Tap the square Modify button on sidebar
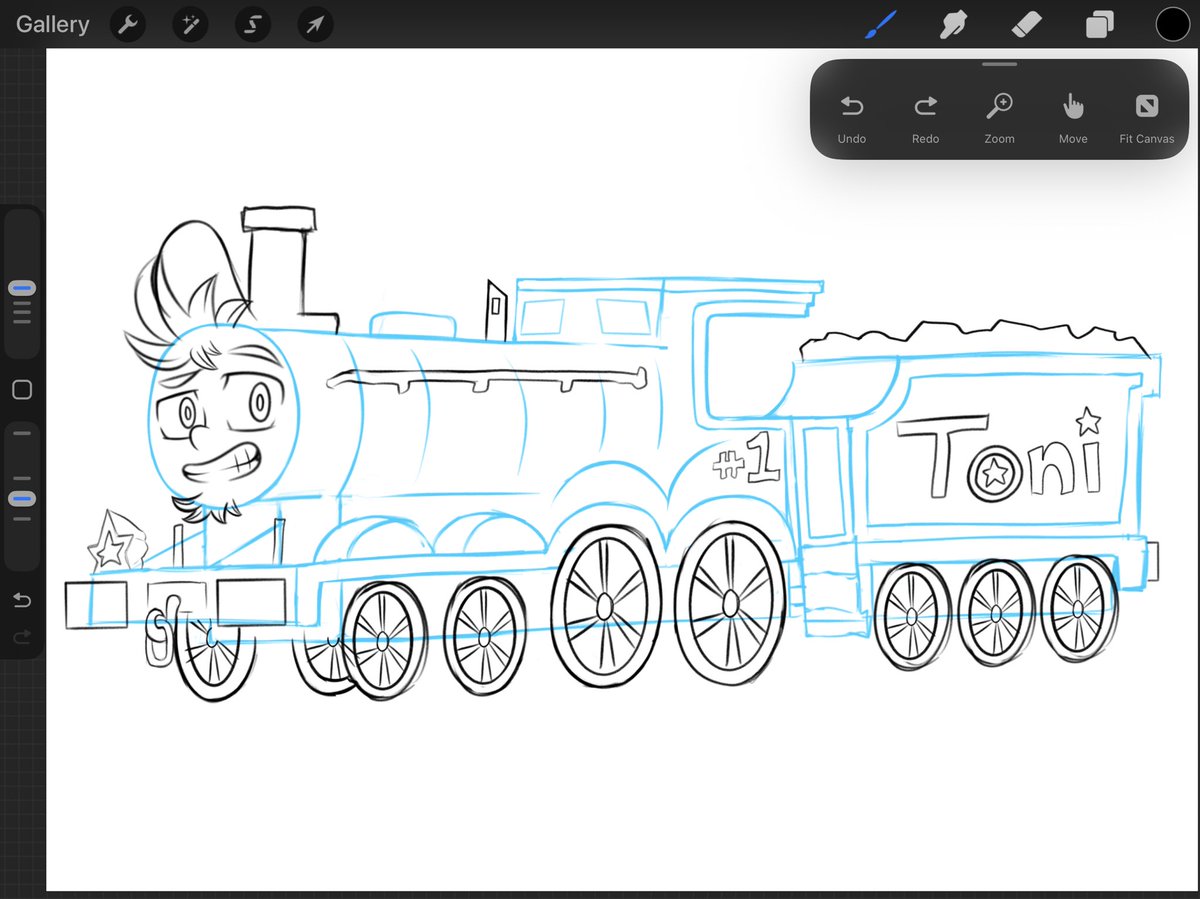Viewport: 1200px width, 899px height. coord(22,390)
